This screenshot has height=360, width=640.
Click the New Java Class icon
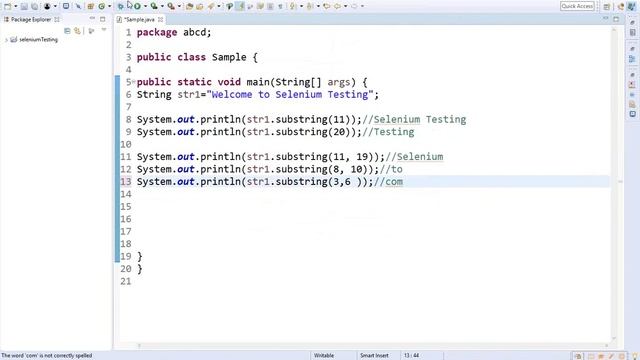[x=102, y=6]
